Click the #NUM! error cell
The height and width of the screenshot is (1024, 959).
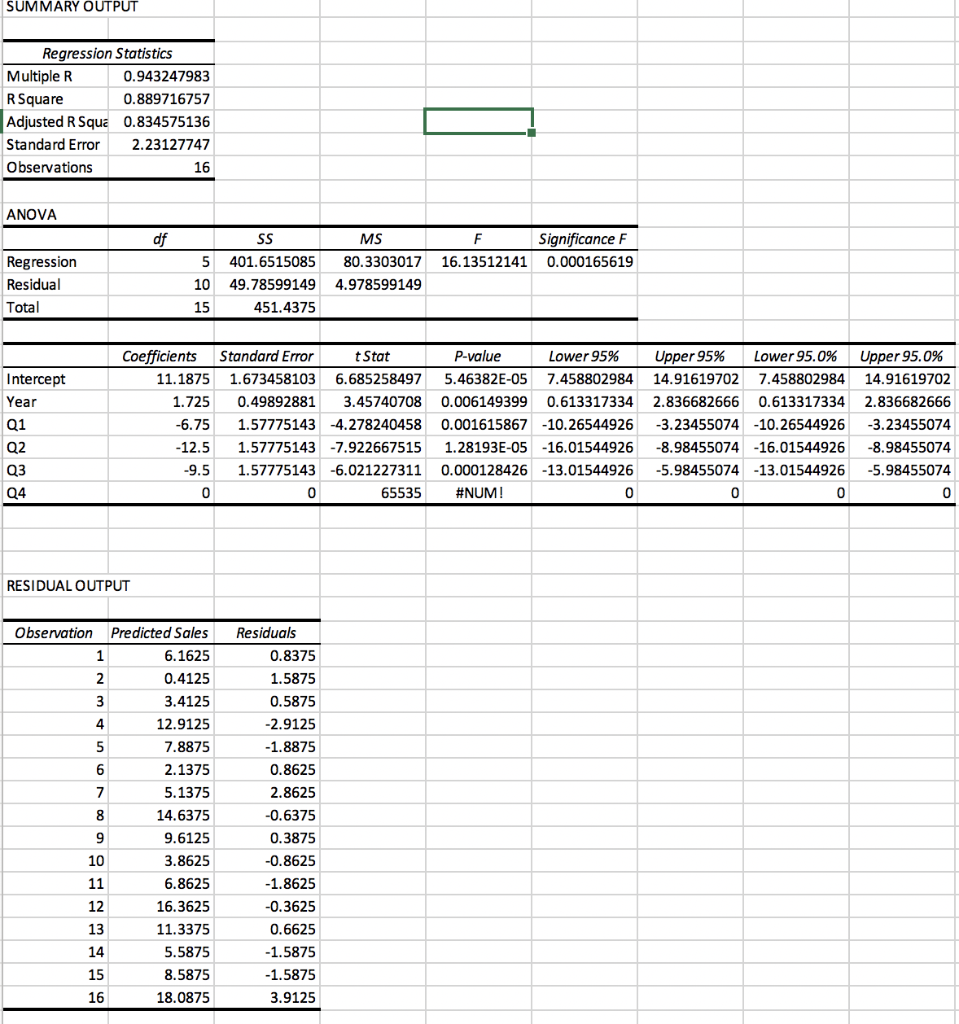[479, 493]
